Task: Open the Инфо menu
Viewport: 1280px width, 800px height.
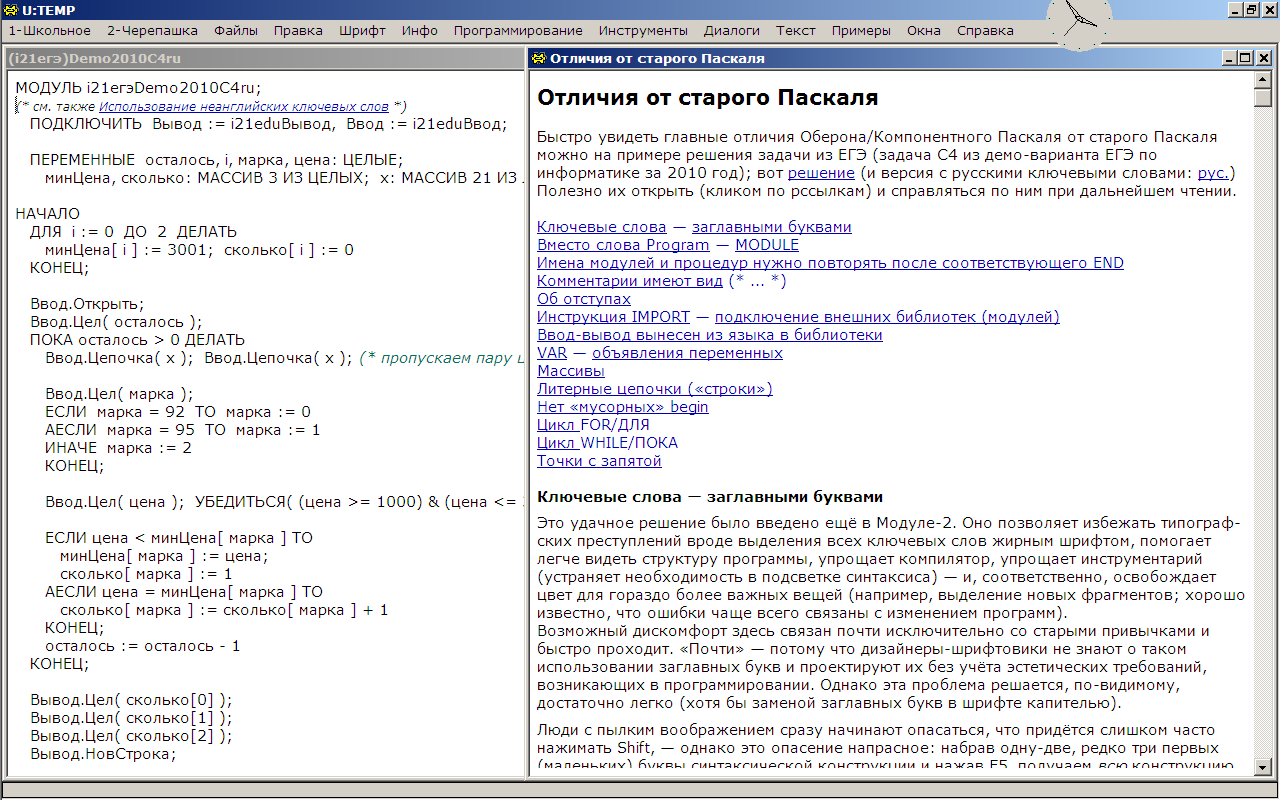Action: (x=420, y=31)
